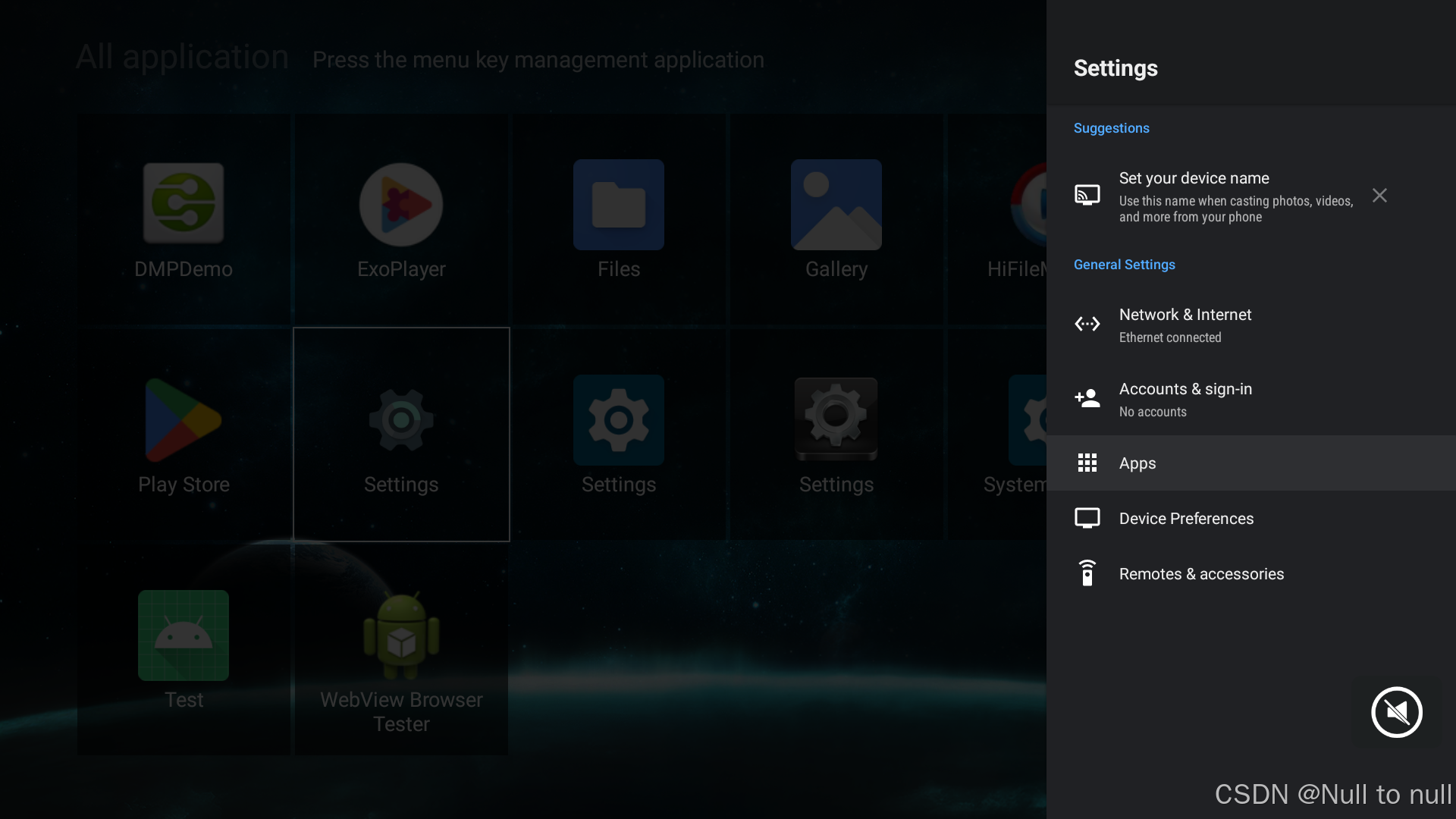Unmute audio via the speaker icon
1456x819 pixels.
pyautogui.click(x=1396, y=712)
